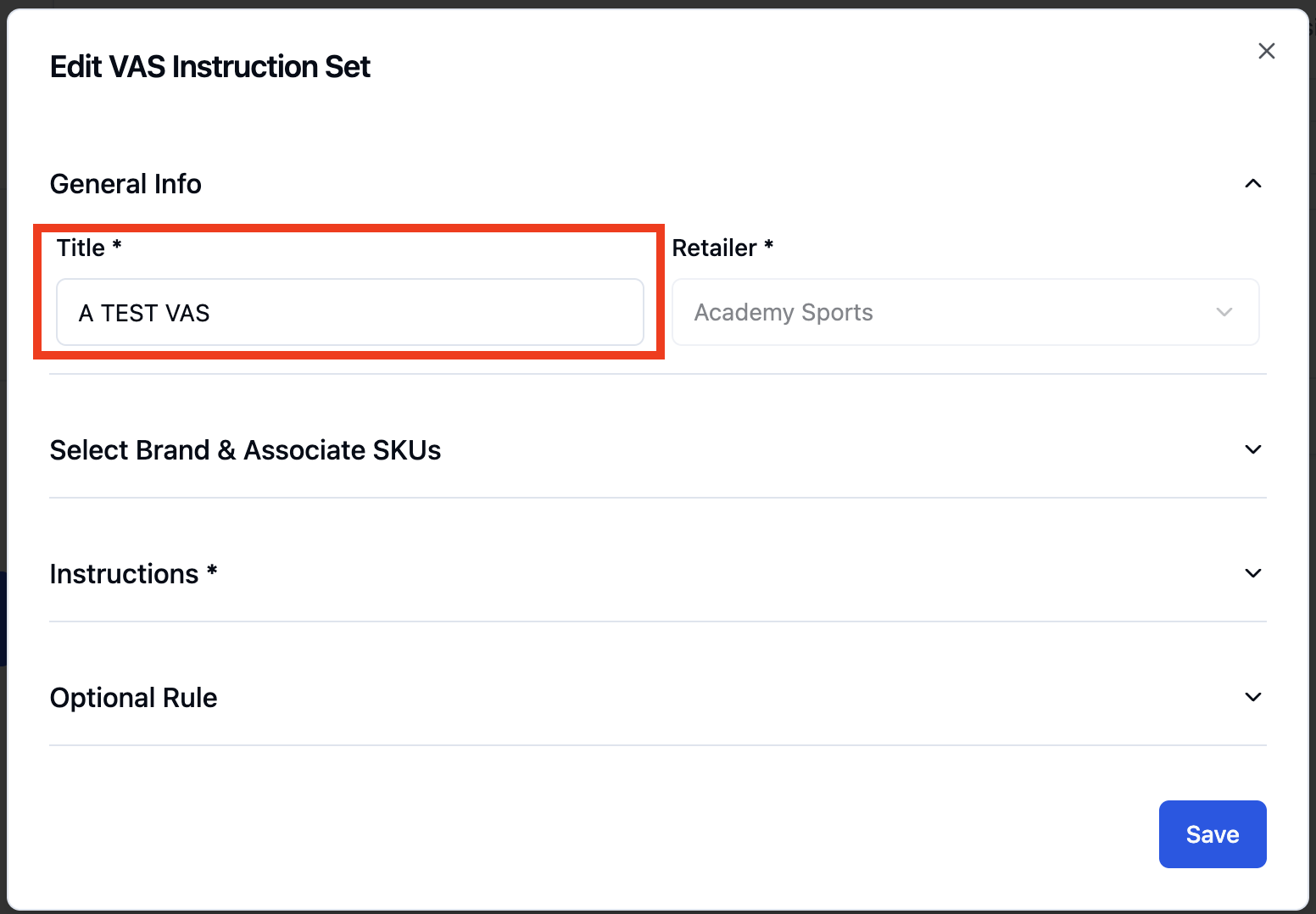Focus the Title input containing A TEST VAS
The image size is (1316, 914).
click(x=349, y=313)
